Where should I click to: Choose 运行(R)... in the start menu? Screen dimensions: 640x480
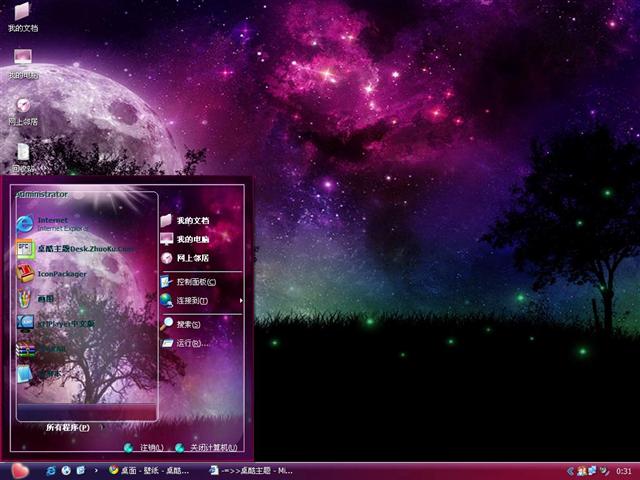[191, 343]
